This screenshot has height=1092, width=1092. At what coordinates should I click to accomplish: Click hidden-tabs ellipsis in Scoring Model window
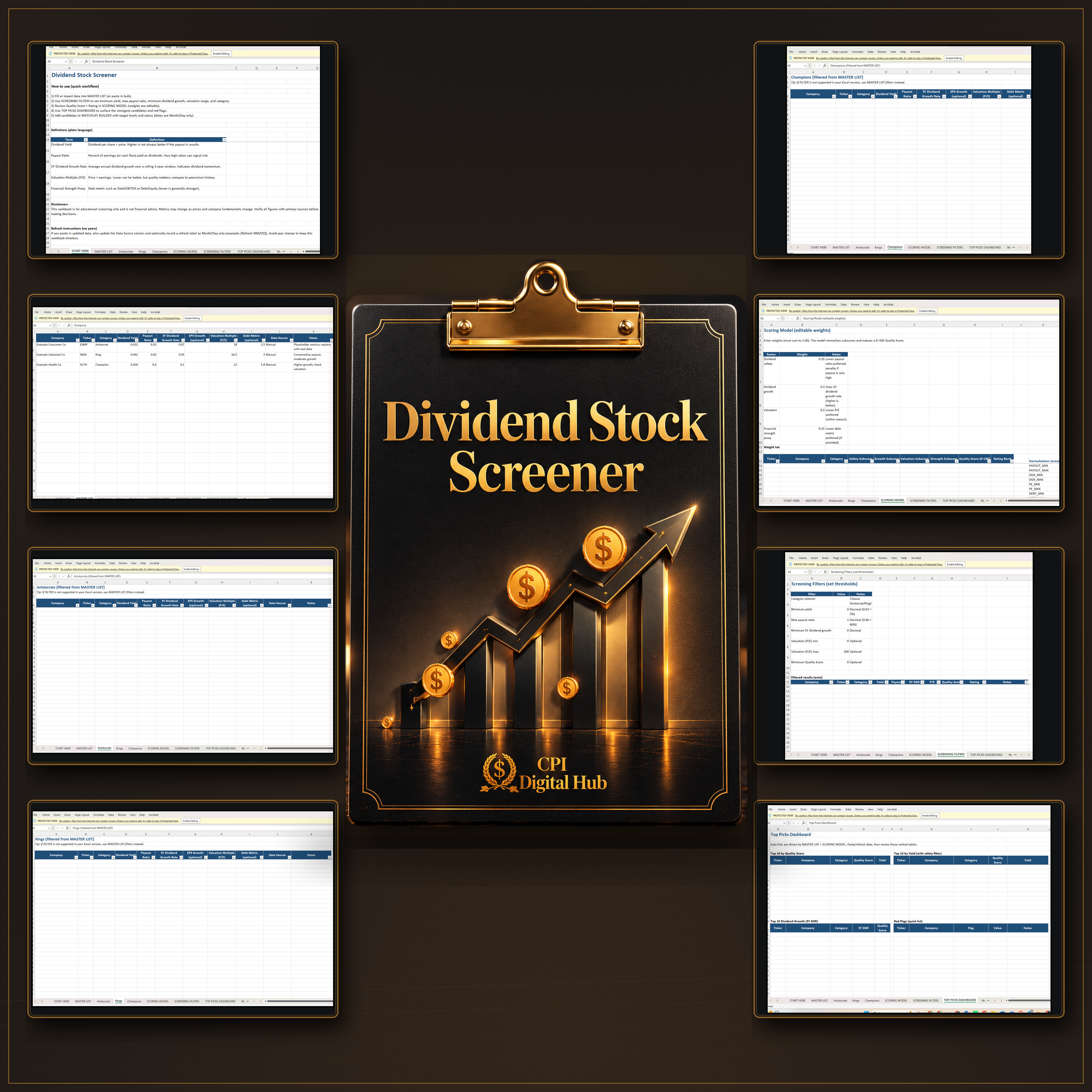(x=988, y=501)
